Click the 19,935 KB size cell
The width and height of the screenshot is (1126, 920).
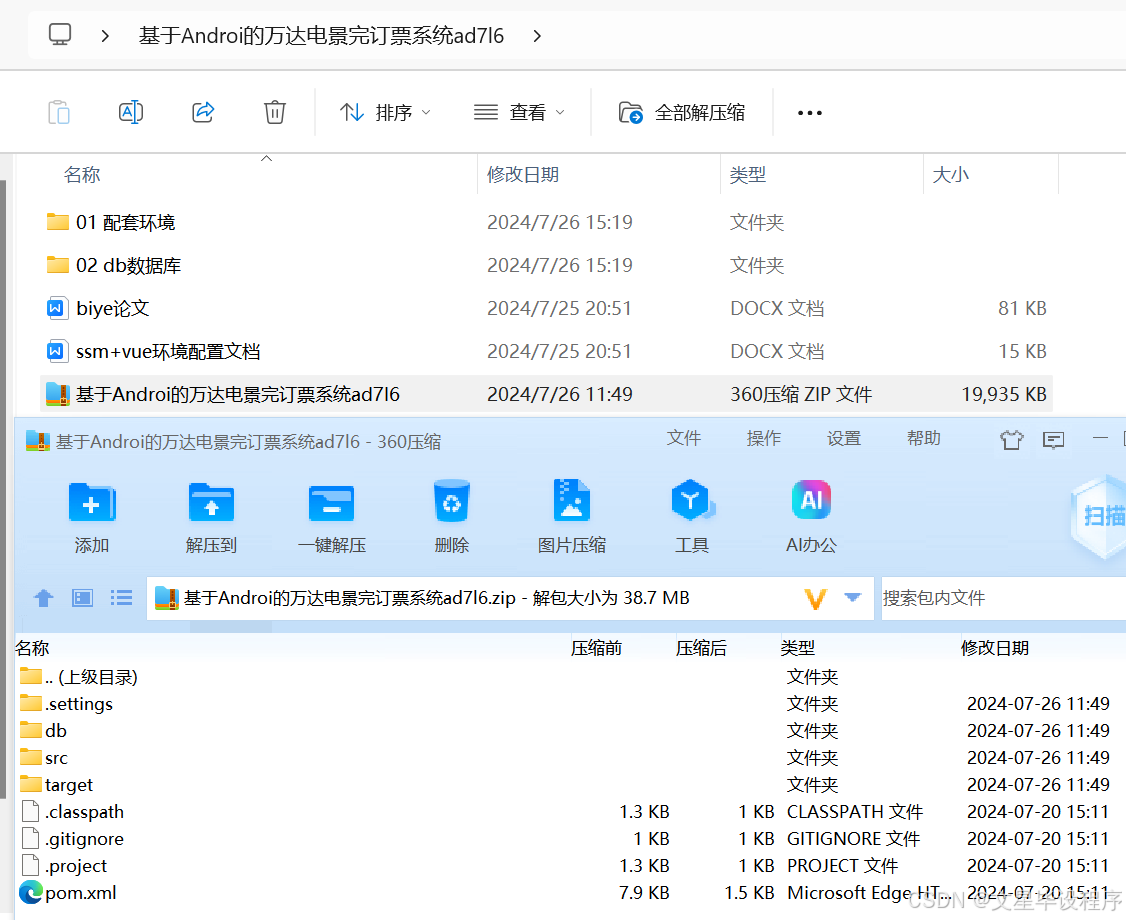click(1004, 394)
